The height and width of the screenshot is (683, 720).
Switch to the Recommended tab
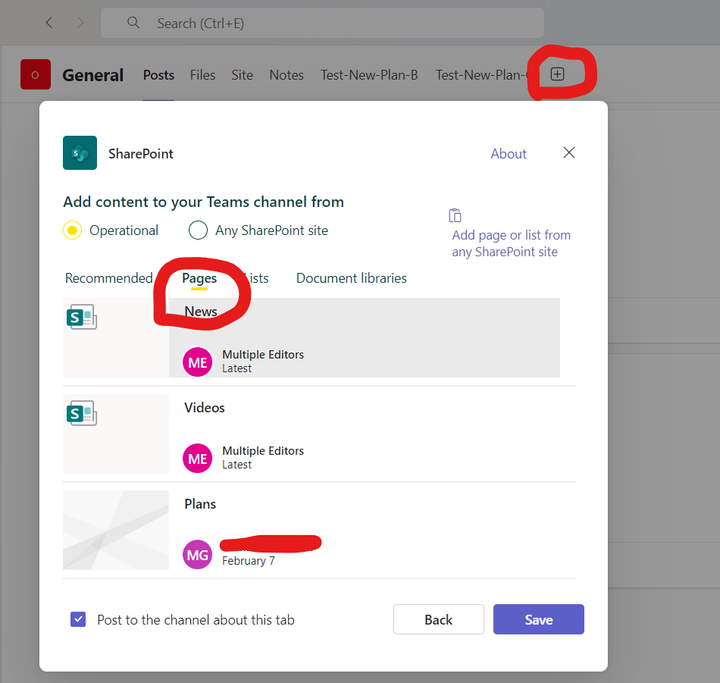109,278
